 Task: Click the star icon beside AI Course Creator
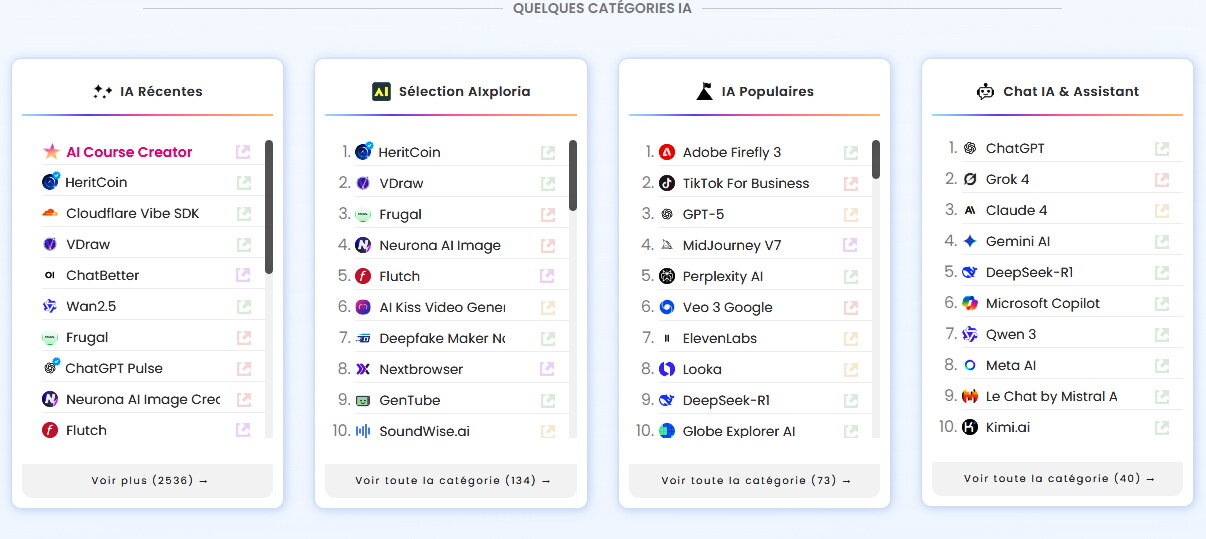click(52, 152)
